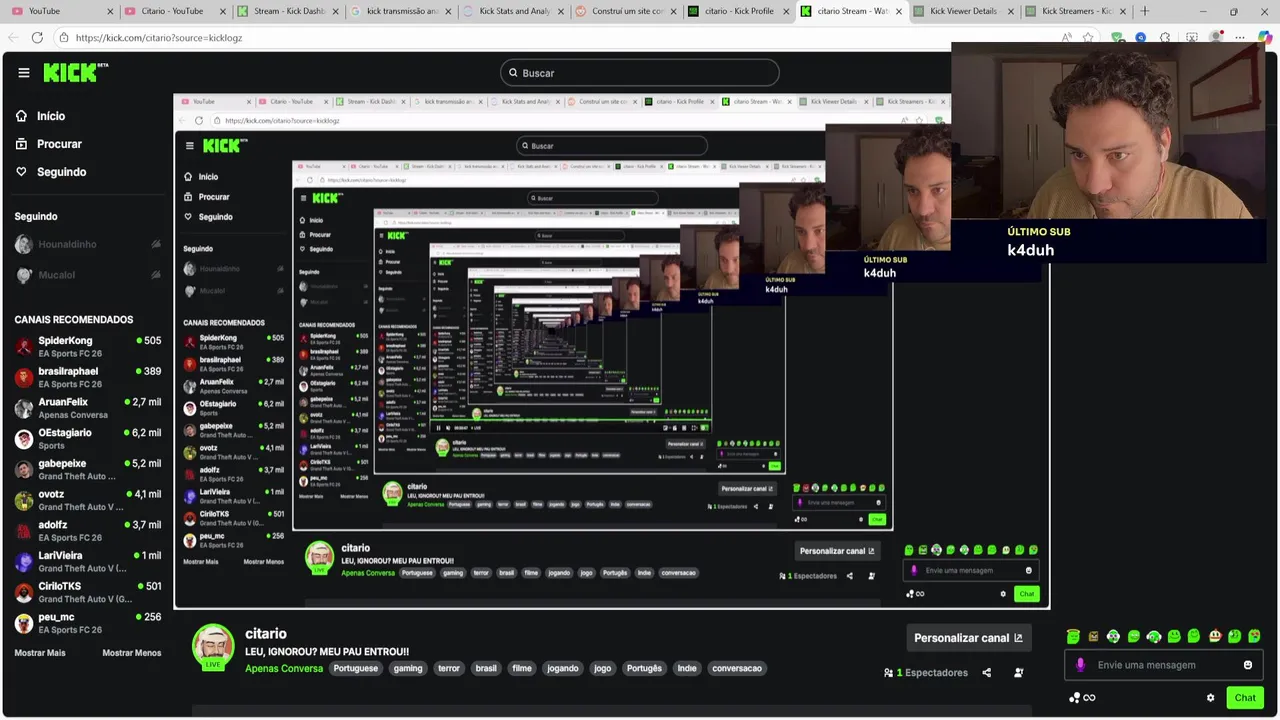Open the OEstagiario recommended channel
Screen dimensions: 1280x720
pyautogui.click(x=88, y=438)
